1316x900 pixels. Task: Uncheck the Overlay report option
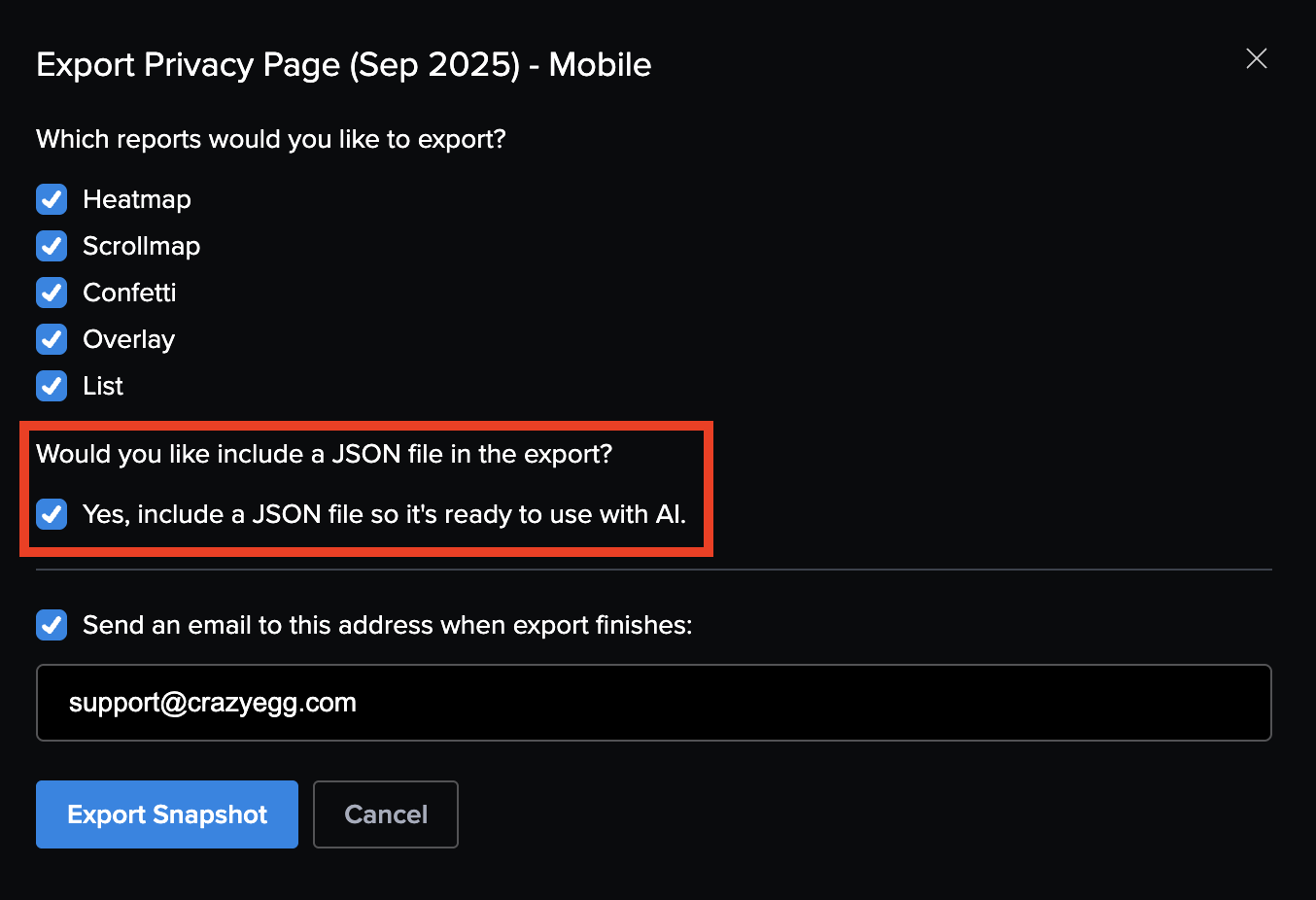(52, 339)
